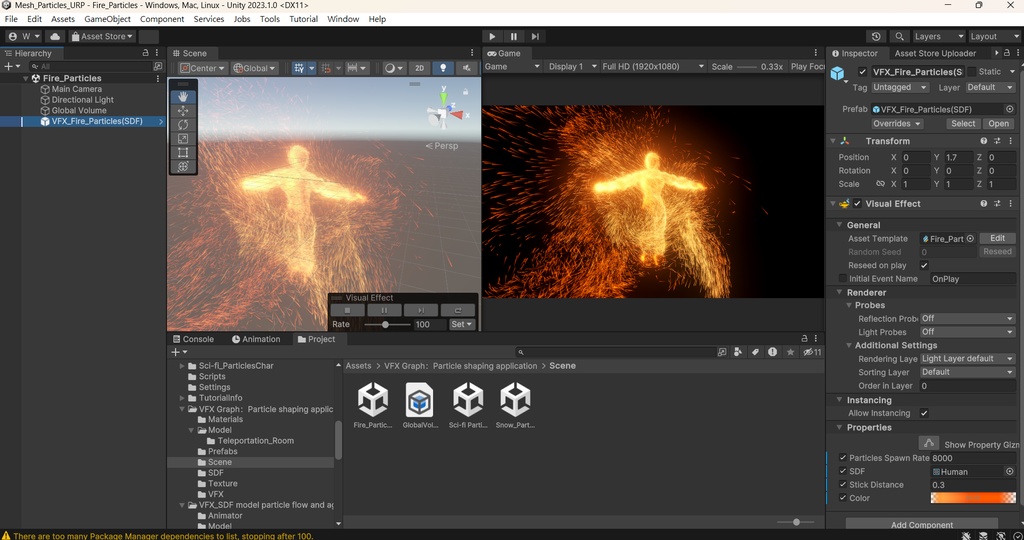
Task: Open Full HD resolution dropdown
Action: click(653, 67)
